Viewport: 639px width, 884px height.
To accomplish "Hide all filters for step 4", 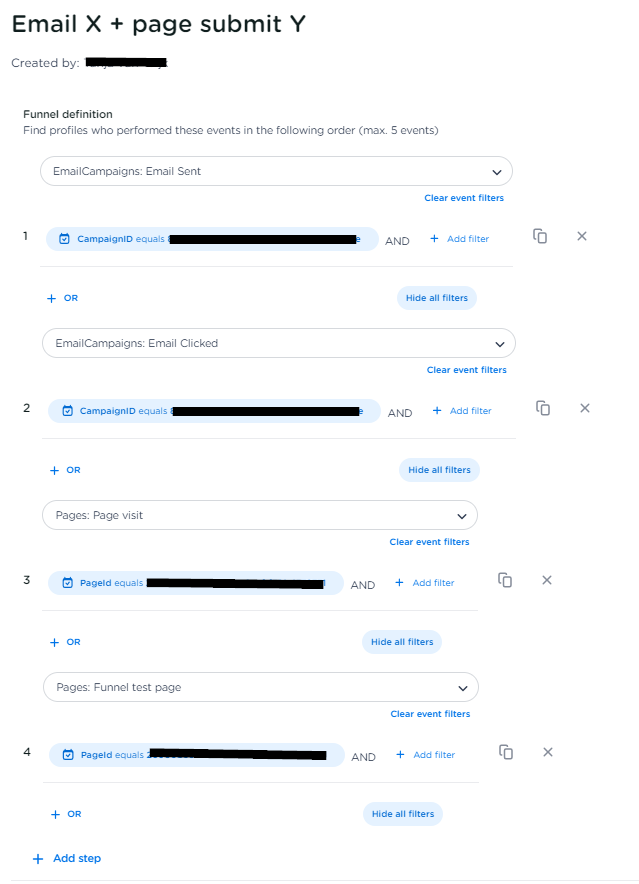I will click(x=403, y=814).
